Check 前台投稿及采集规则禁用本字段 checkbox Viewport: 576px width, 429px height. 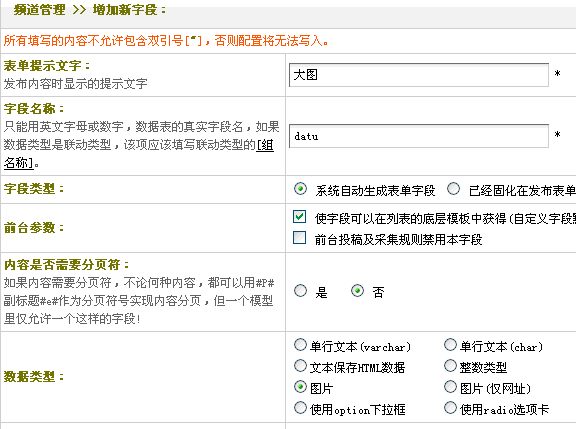(x=299, y=238)
